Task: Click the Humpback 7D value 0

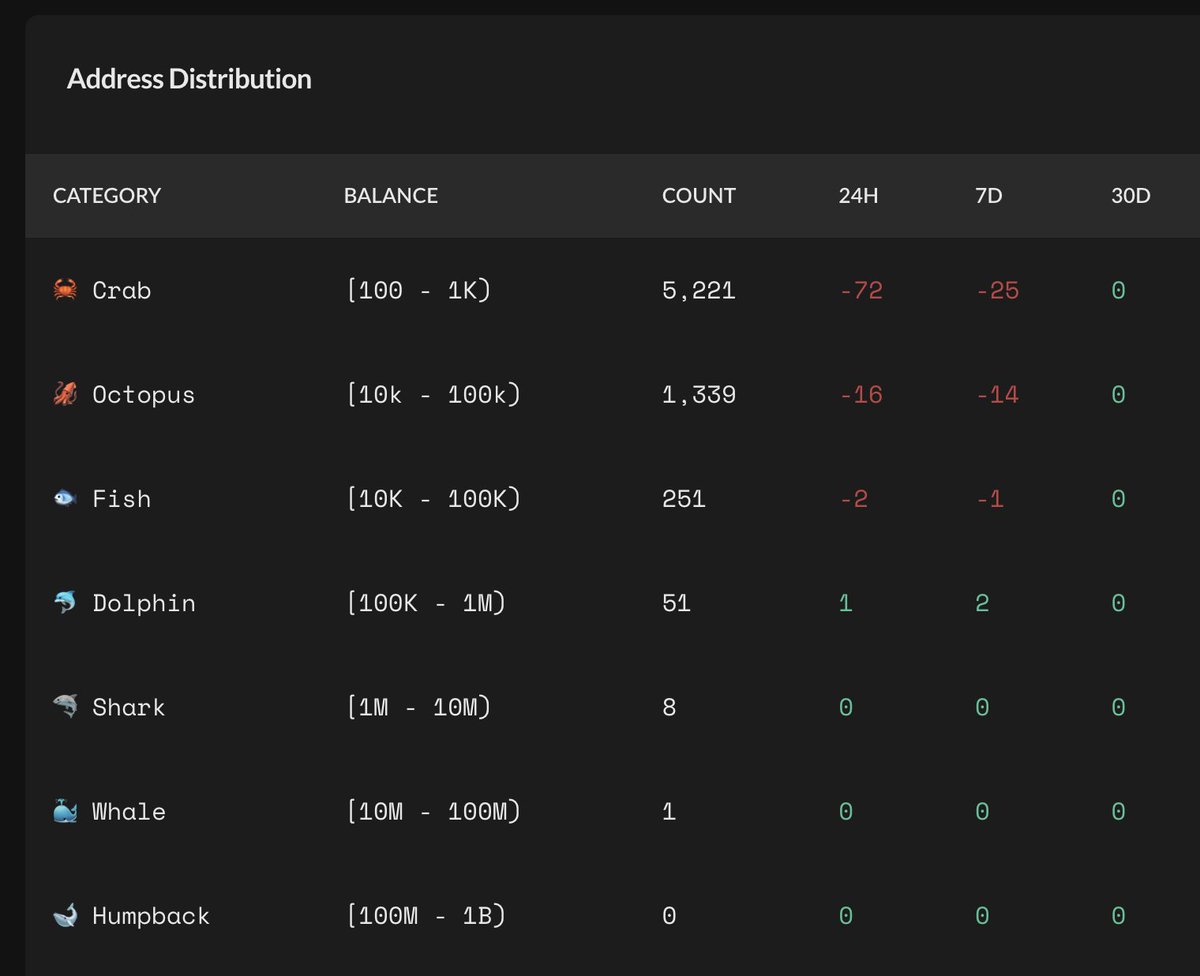Action: [x=982, y=915]
